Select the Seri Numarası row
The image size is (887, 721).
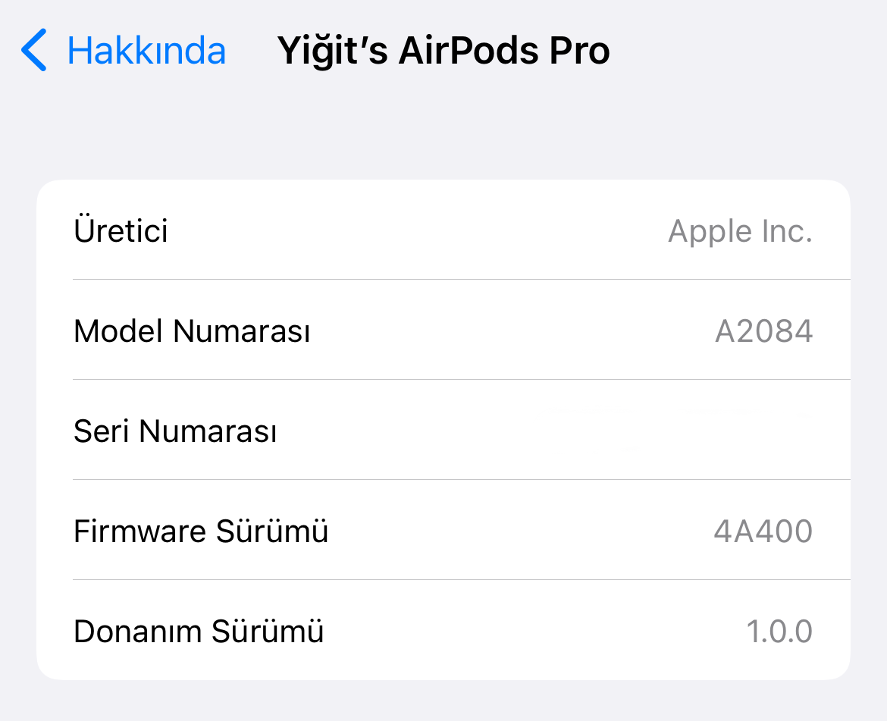[x=443, y=430]
